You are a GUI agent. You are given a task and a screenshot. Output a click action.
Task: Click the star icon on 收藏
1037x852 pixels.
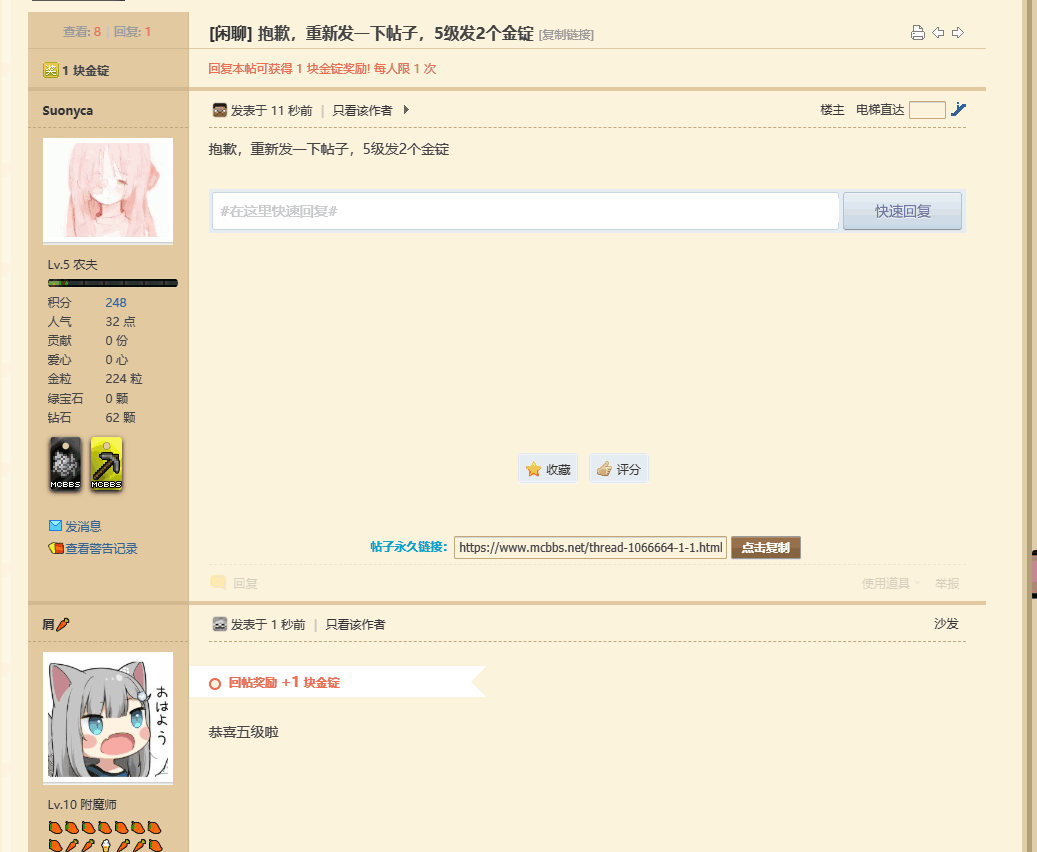[534, 469]
